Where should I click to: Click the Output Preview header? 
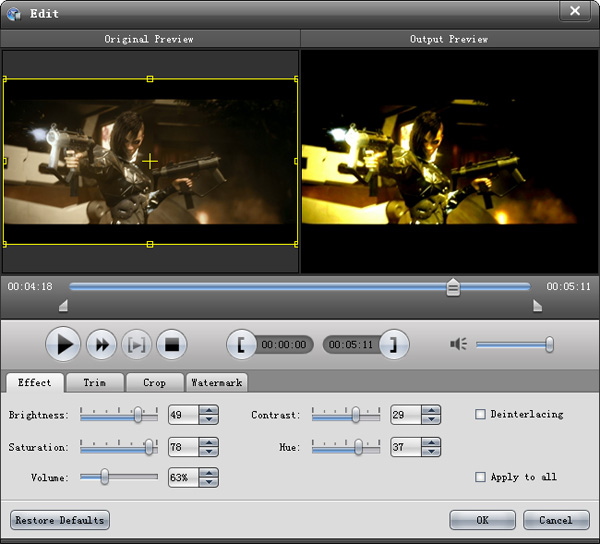click(449, 39)
